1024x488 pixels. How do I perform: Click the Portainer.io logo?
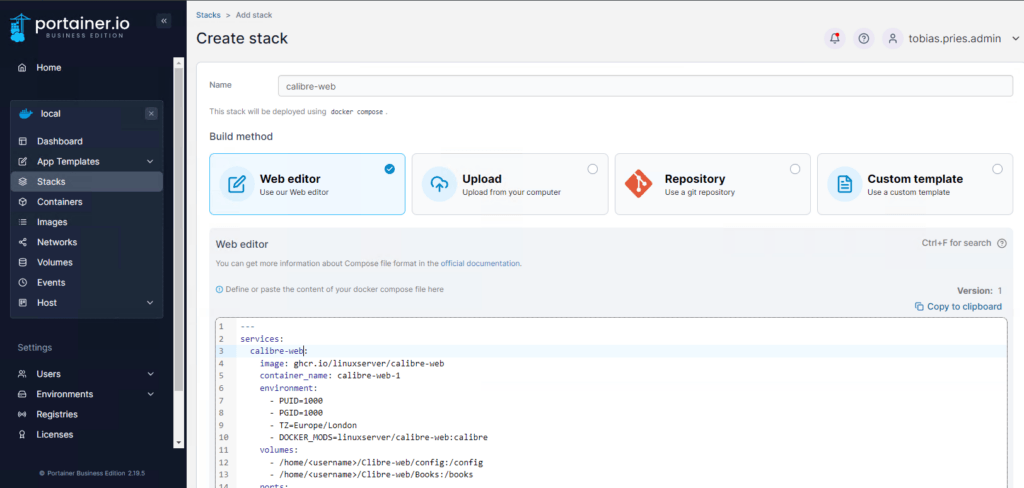point(70,26)
